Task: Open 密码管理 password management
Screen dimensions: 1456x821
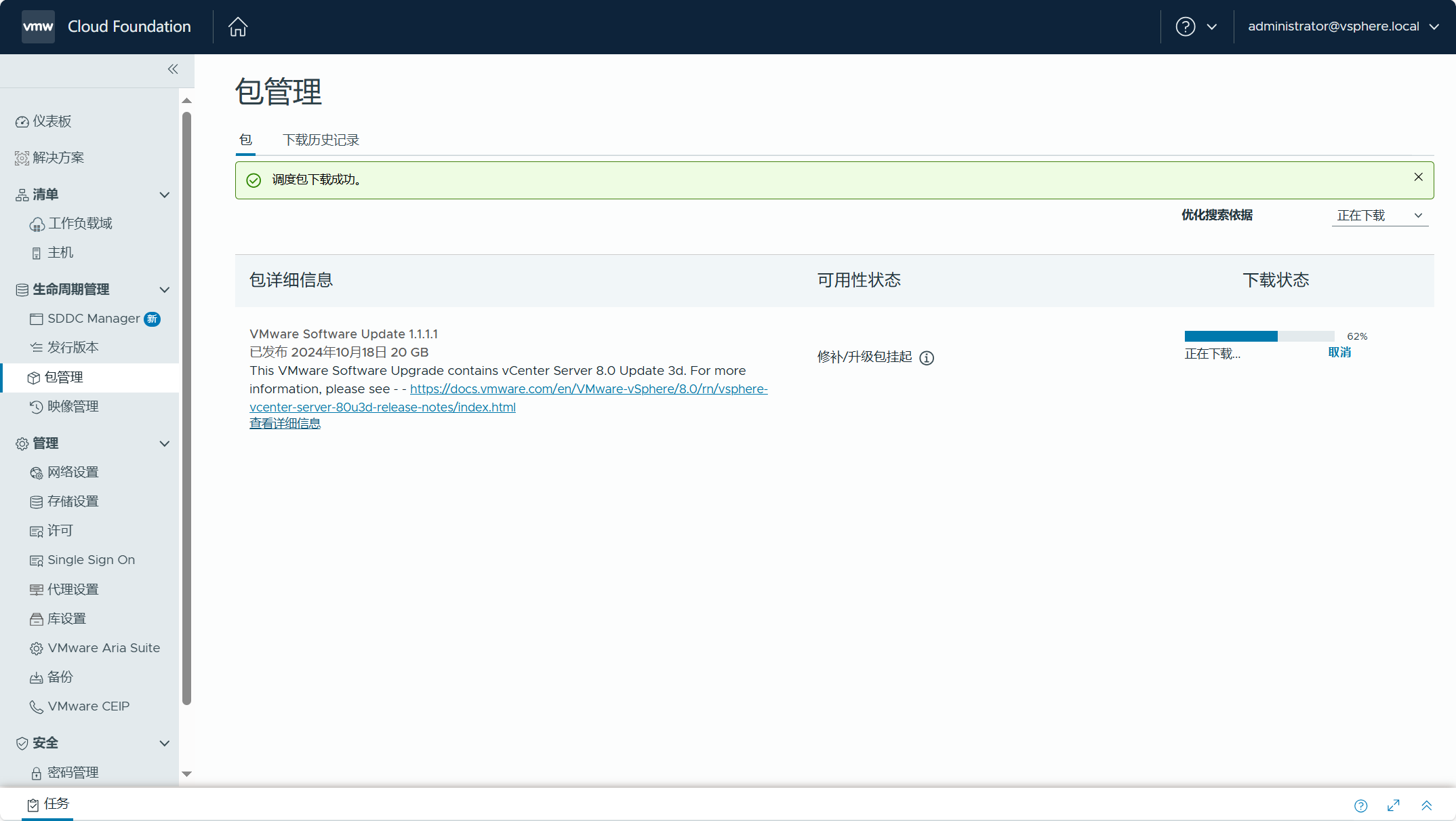Action: 65,773
